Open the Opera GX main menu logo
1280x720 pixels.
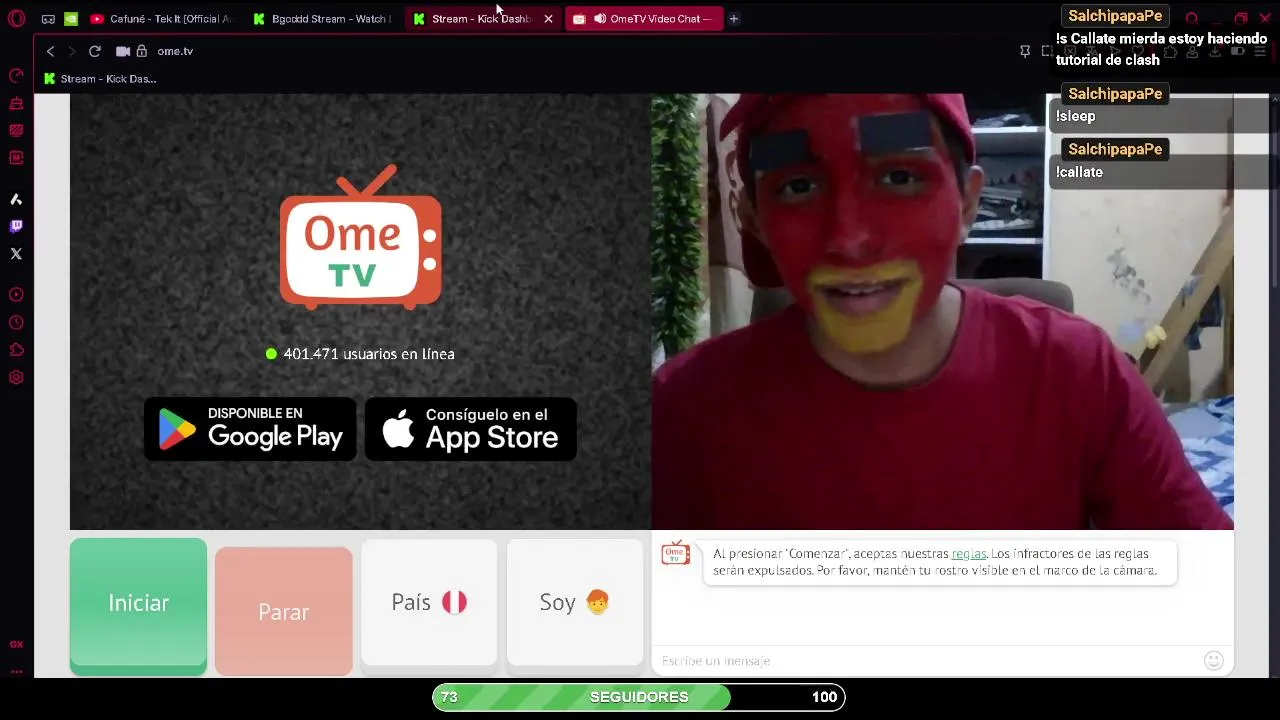click(x=16, y=18)
